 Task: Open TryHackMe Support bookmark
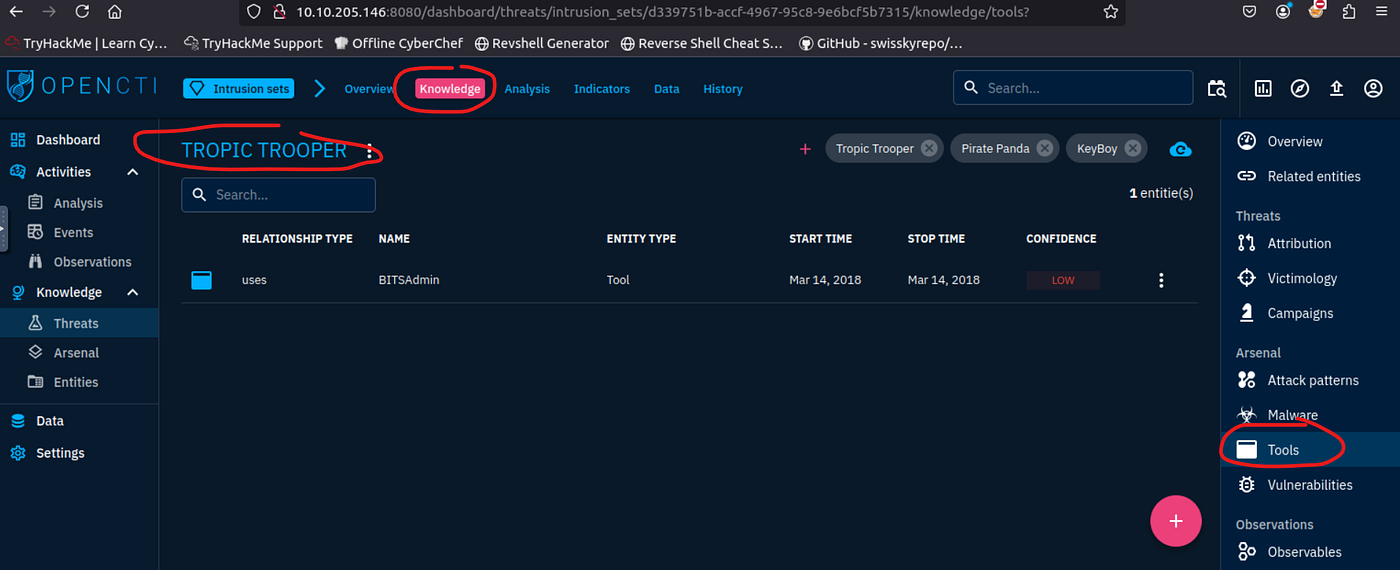(x=253, y=43)
